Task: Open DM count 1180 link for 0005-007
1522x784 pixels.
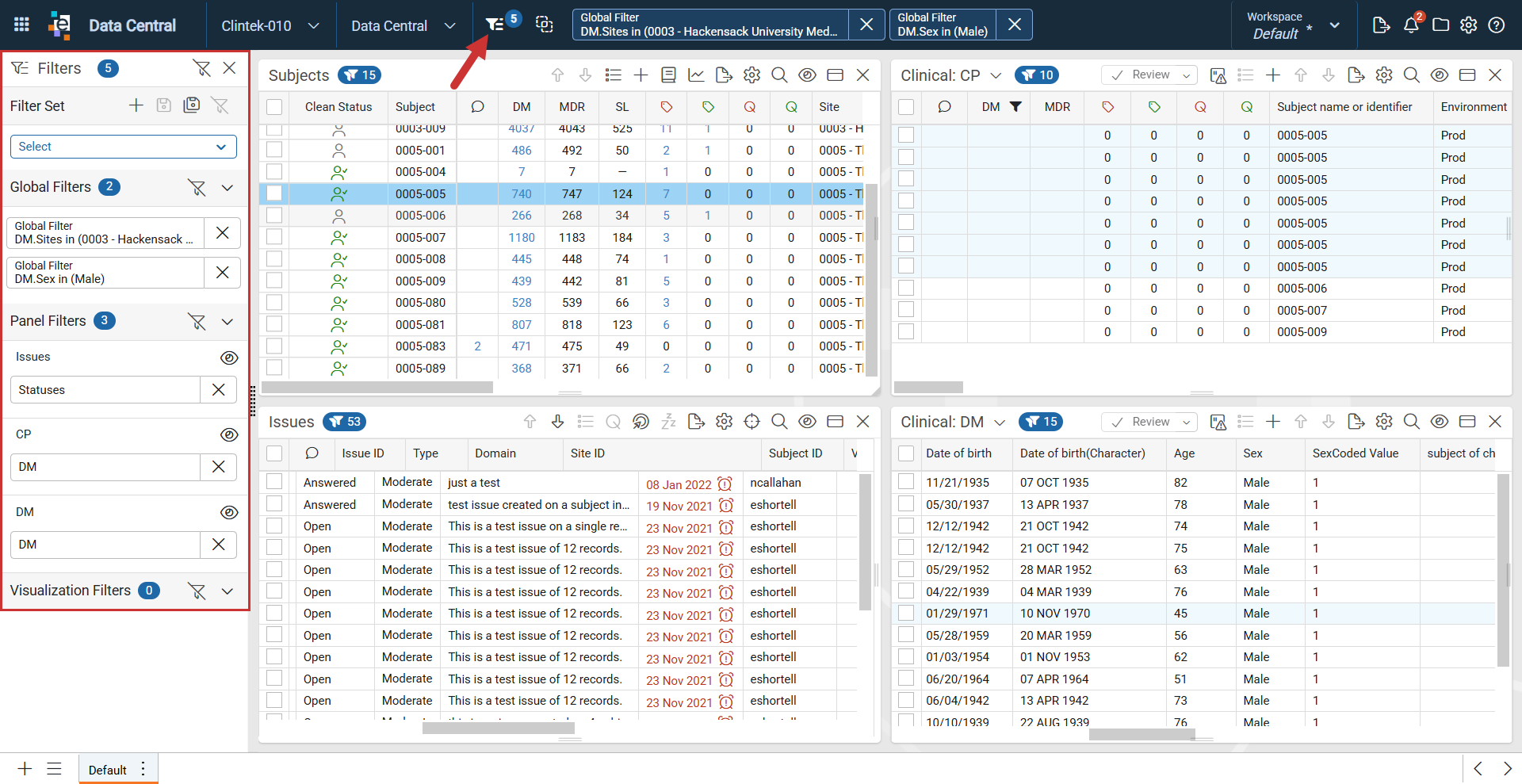Action: (522, 237)
